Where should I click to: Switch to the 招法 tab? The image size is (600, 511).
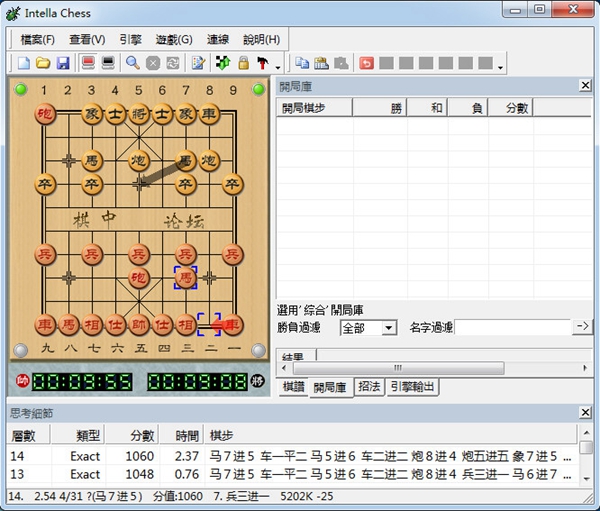point(369,387)
